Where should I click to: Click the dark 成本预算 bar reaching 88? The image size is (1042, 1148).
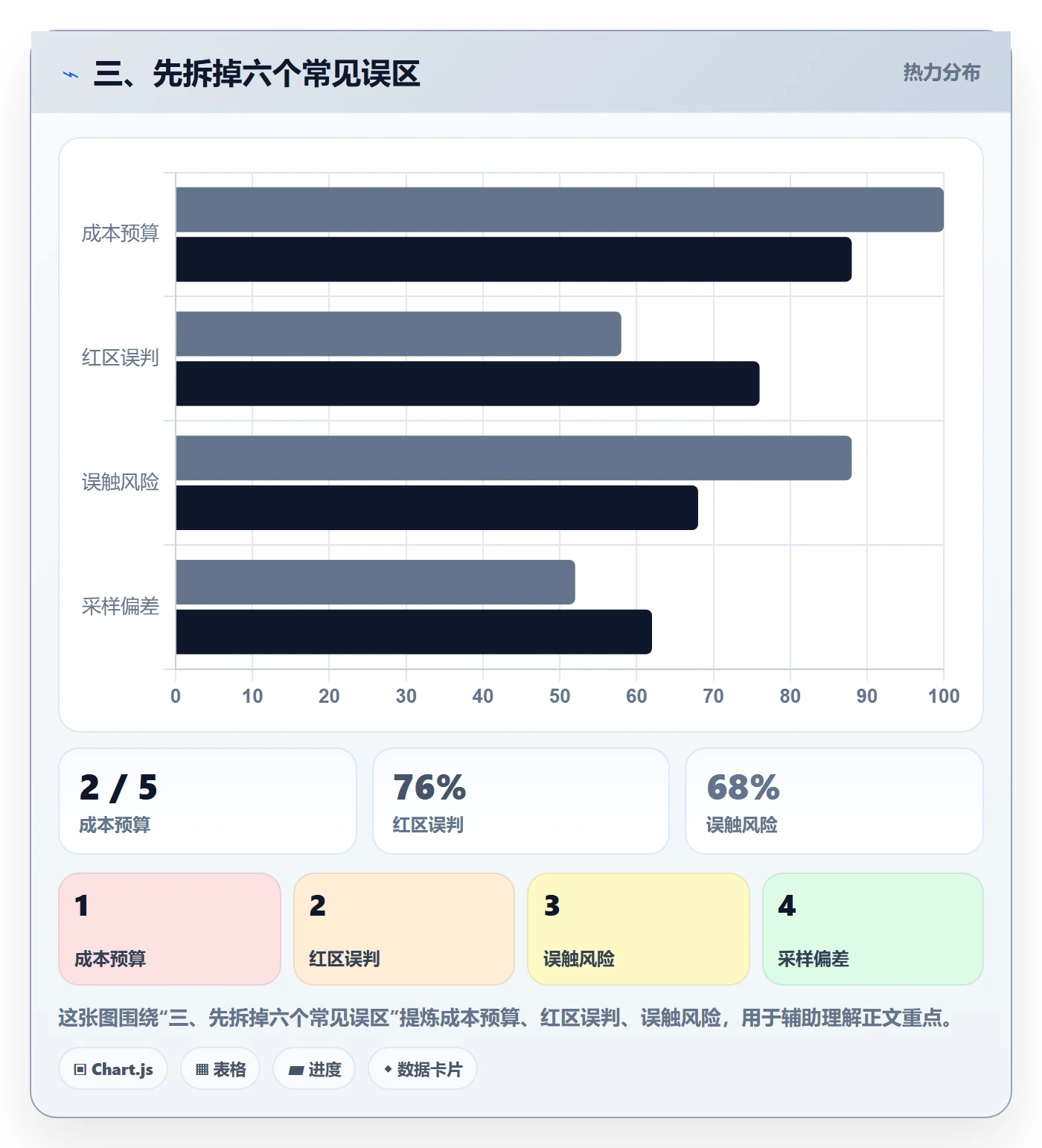(514, 260)
